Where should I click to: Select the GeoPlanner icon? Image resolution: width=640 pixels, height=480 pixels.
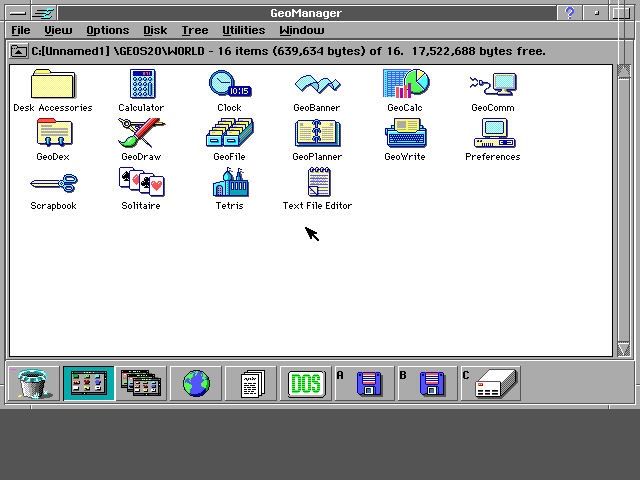(317, 133)
